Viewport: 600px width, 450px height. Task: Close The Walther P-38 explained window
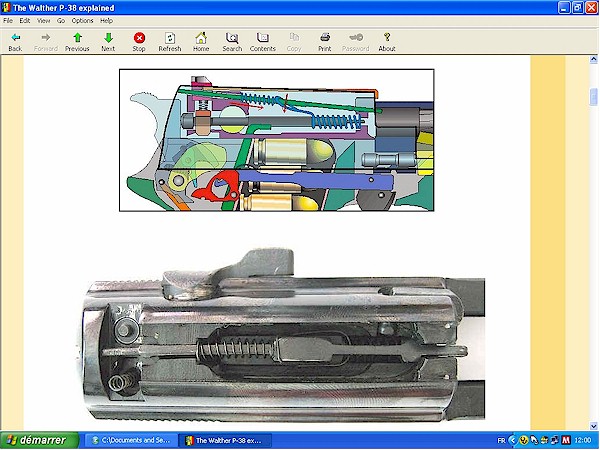coord(591,8)
